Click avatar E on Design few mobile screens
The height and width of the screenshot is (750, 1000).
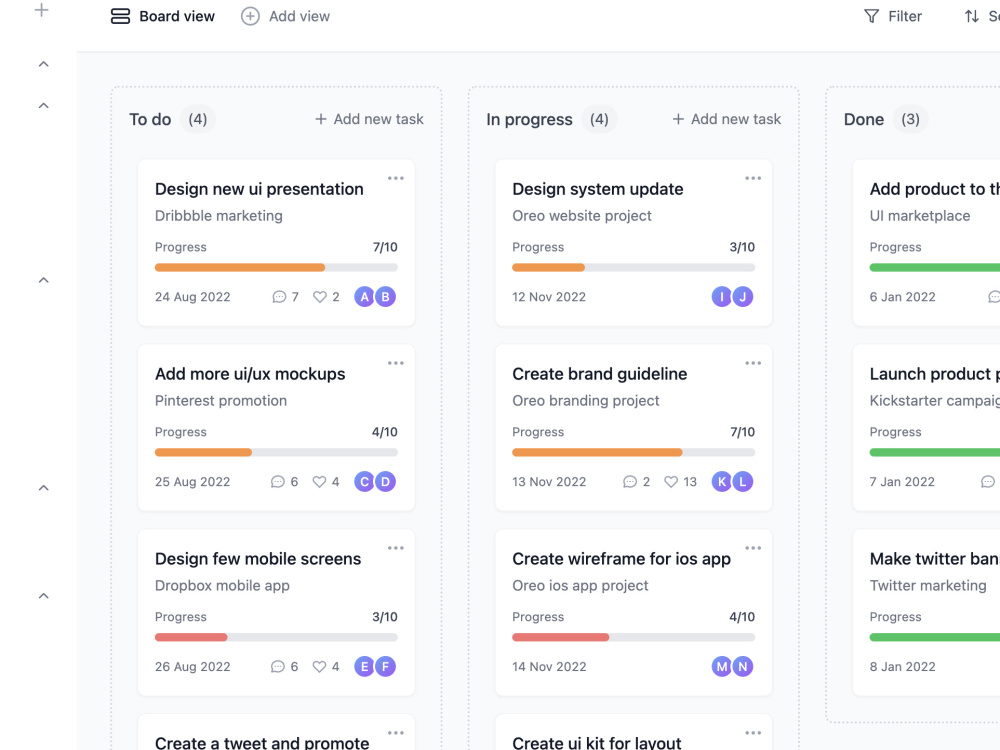click(x=364, y=666)
